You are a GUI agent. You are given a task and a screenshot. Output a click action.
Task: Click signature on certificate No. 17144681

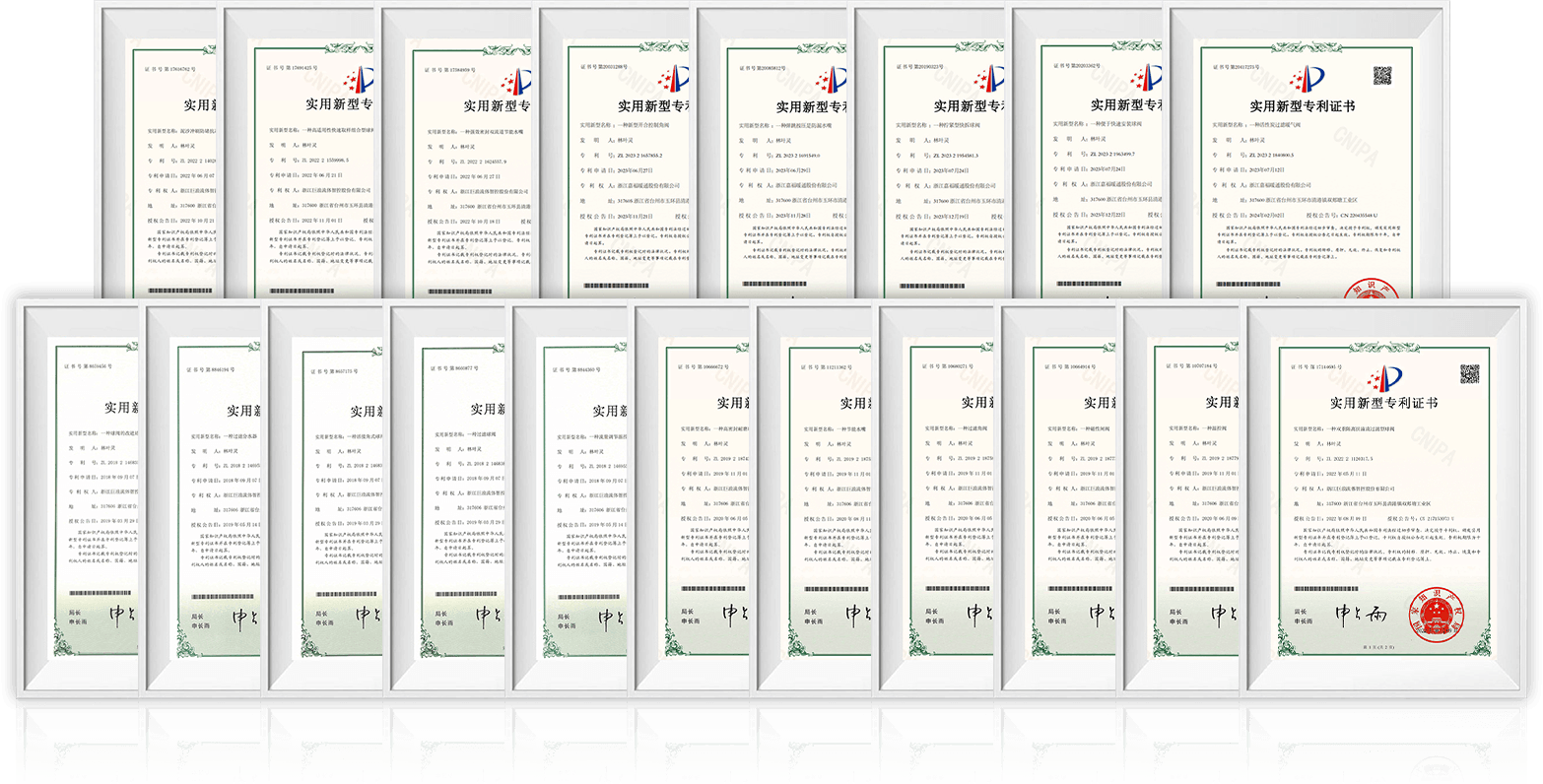coord(1360,614)
